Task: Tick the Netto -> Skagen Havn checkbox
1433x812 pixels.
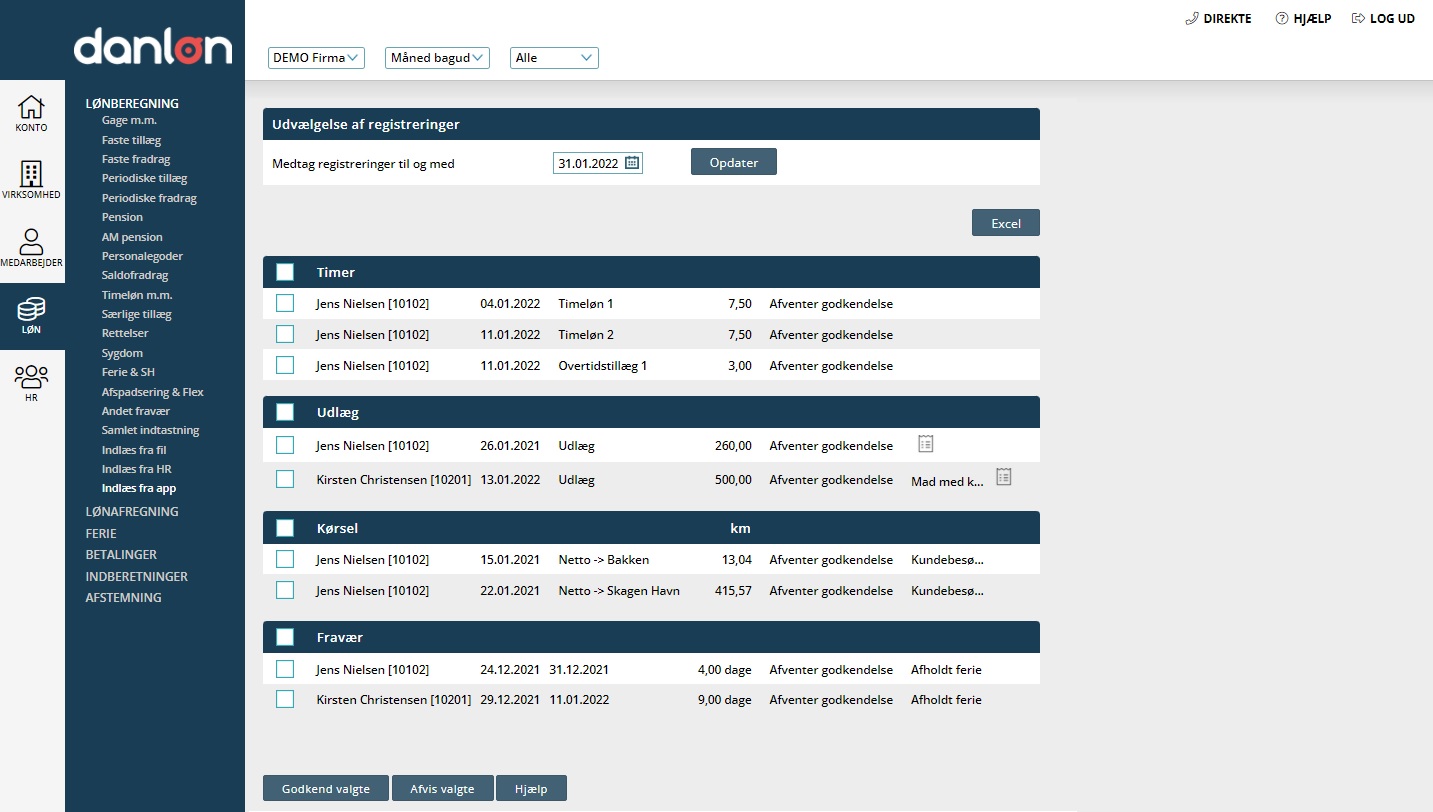Action: click(x=285, y=590)
